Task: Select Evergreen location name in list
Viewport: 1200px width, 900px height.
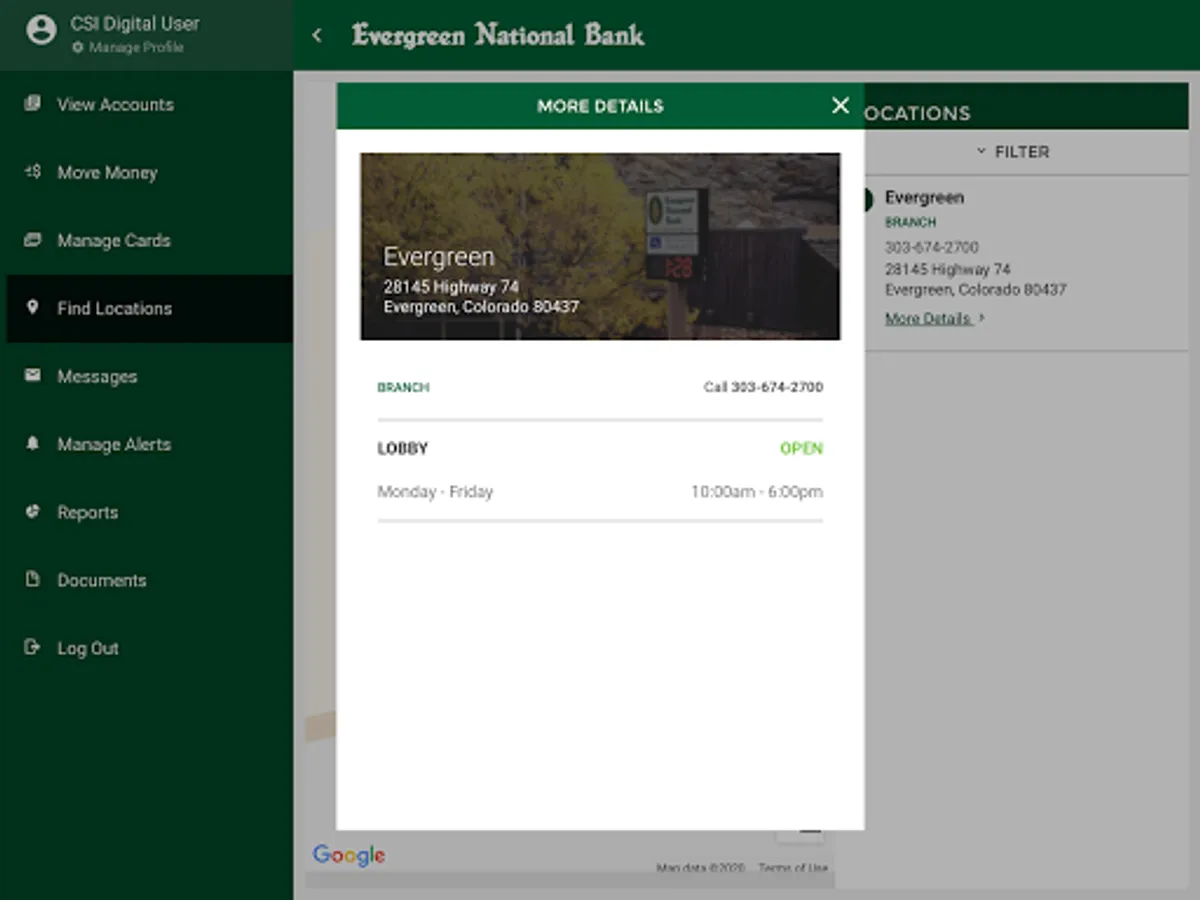Action: 924,198
